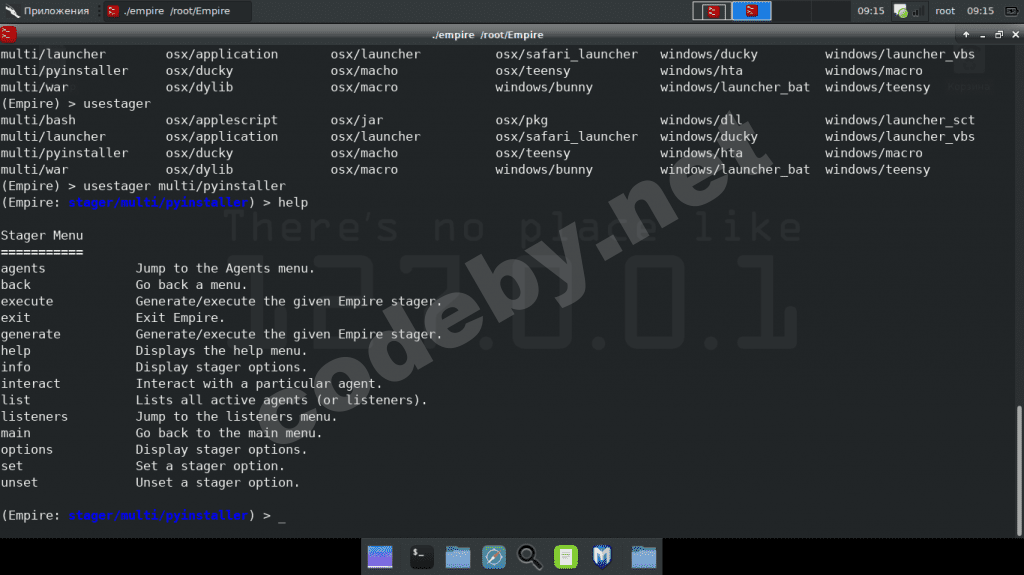The height and width of the screenshot is (575, 1024).
Task: Open the root user menu
Action: point(945,11)
